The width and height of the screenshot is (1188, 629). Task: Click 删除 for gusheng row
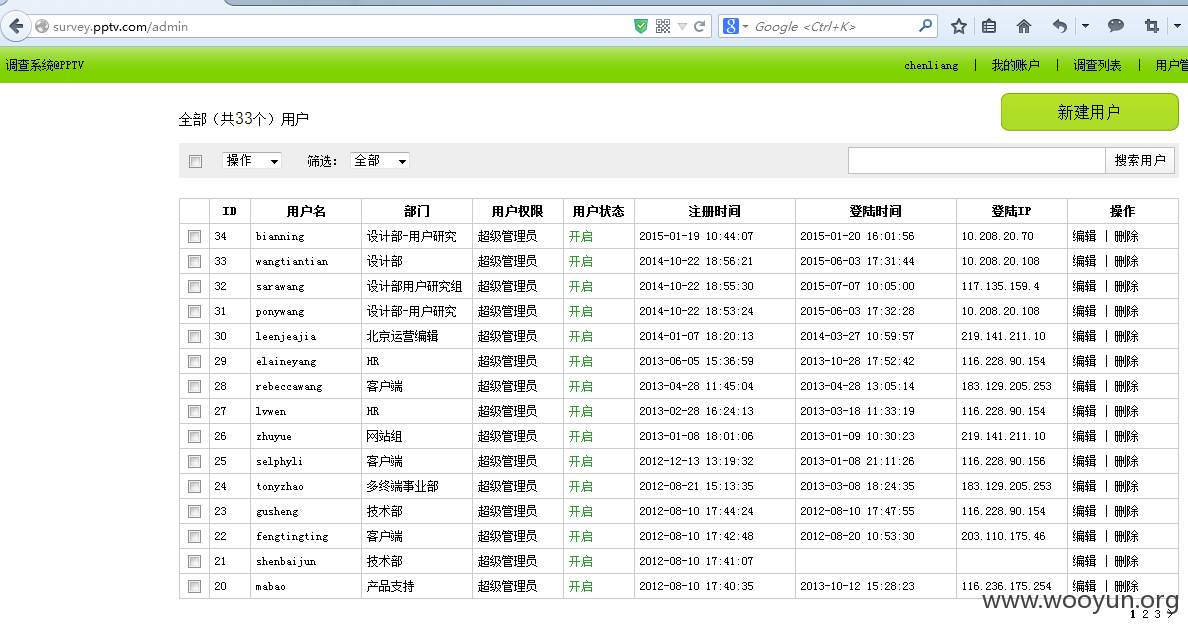click(x=1126, y=512)
